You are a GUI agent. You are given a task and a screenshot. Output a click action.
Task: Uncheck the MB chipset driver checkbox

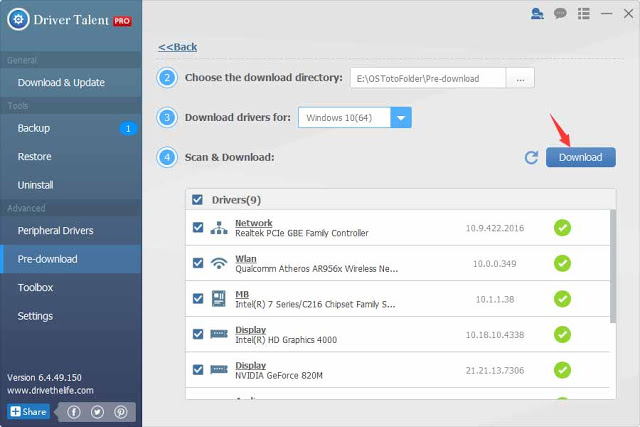[198, 298]
